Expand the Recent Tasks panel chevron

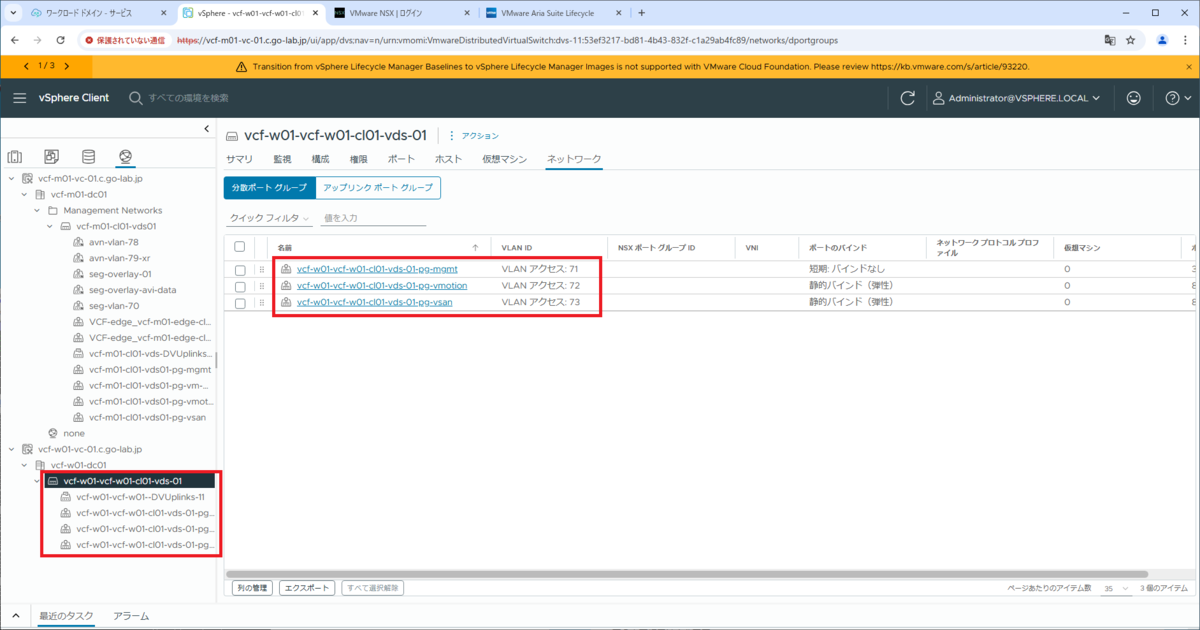tap(15, 616)
